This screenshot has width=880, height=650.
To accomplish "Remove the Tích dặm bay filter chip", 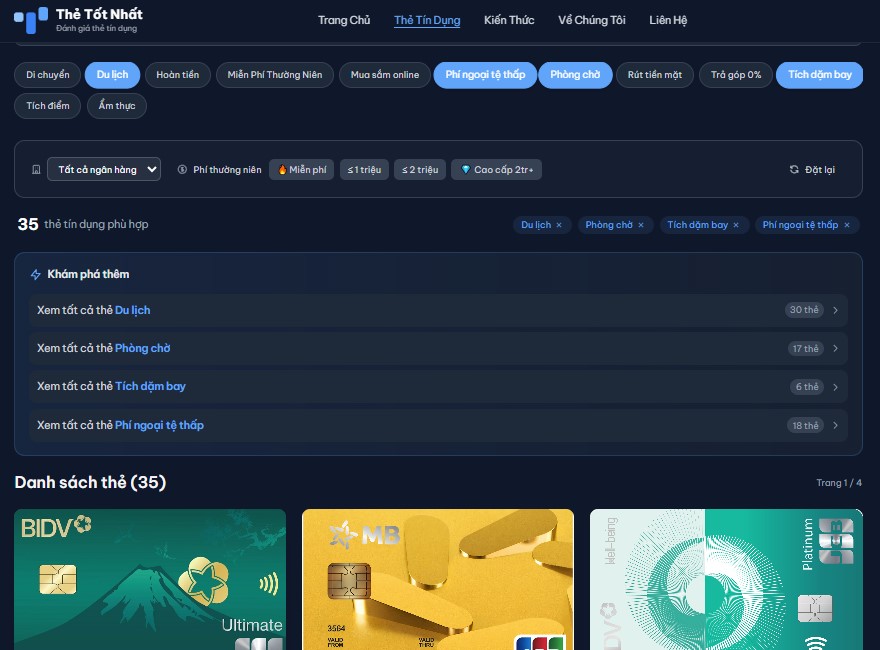I will pos(736,225).
